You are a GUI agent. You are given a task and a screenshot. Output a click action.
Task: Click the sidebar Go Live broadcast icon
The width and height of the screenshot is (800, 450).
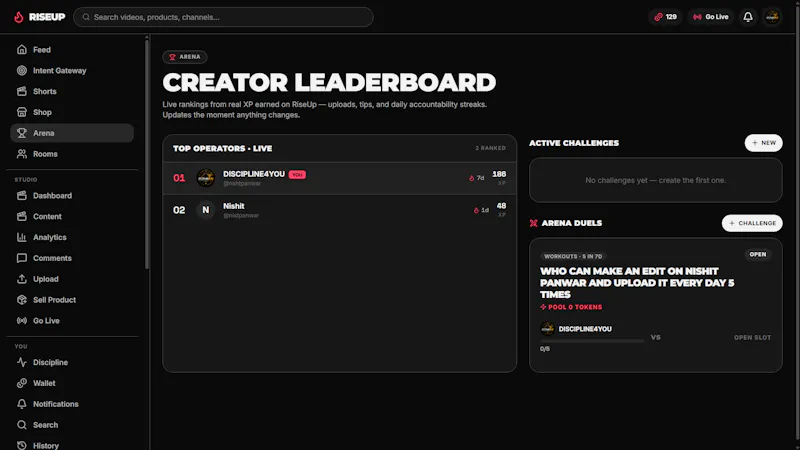pyautogui.click(x=21, y=320)
